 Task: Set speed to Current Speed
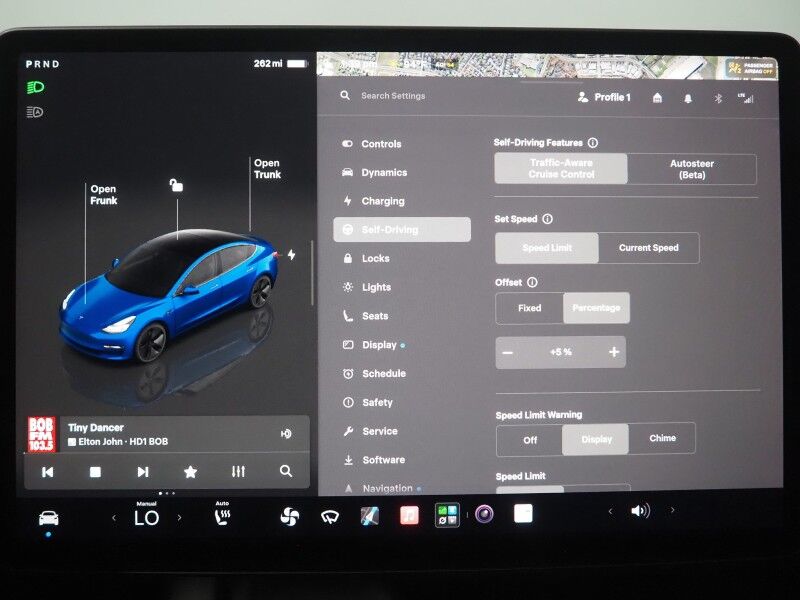tap(648, 248)
